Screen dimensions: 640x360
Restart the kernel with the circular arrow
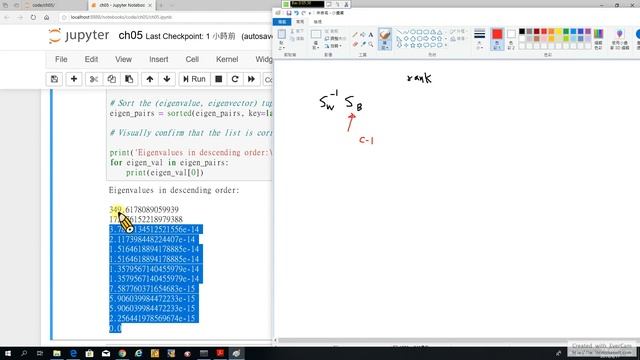(235, 79)
